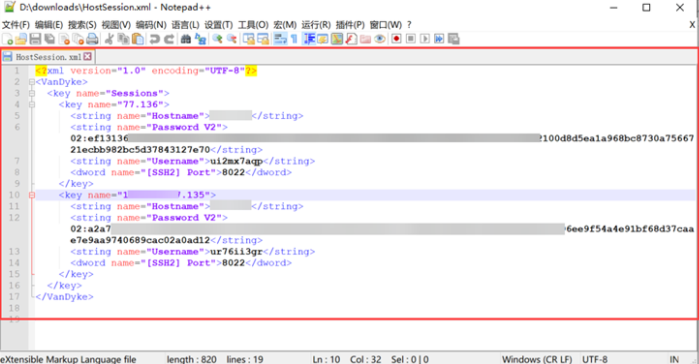Click the Close All documents icon
699x364 pixels.
coord(78,39)
